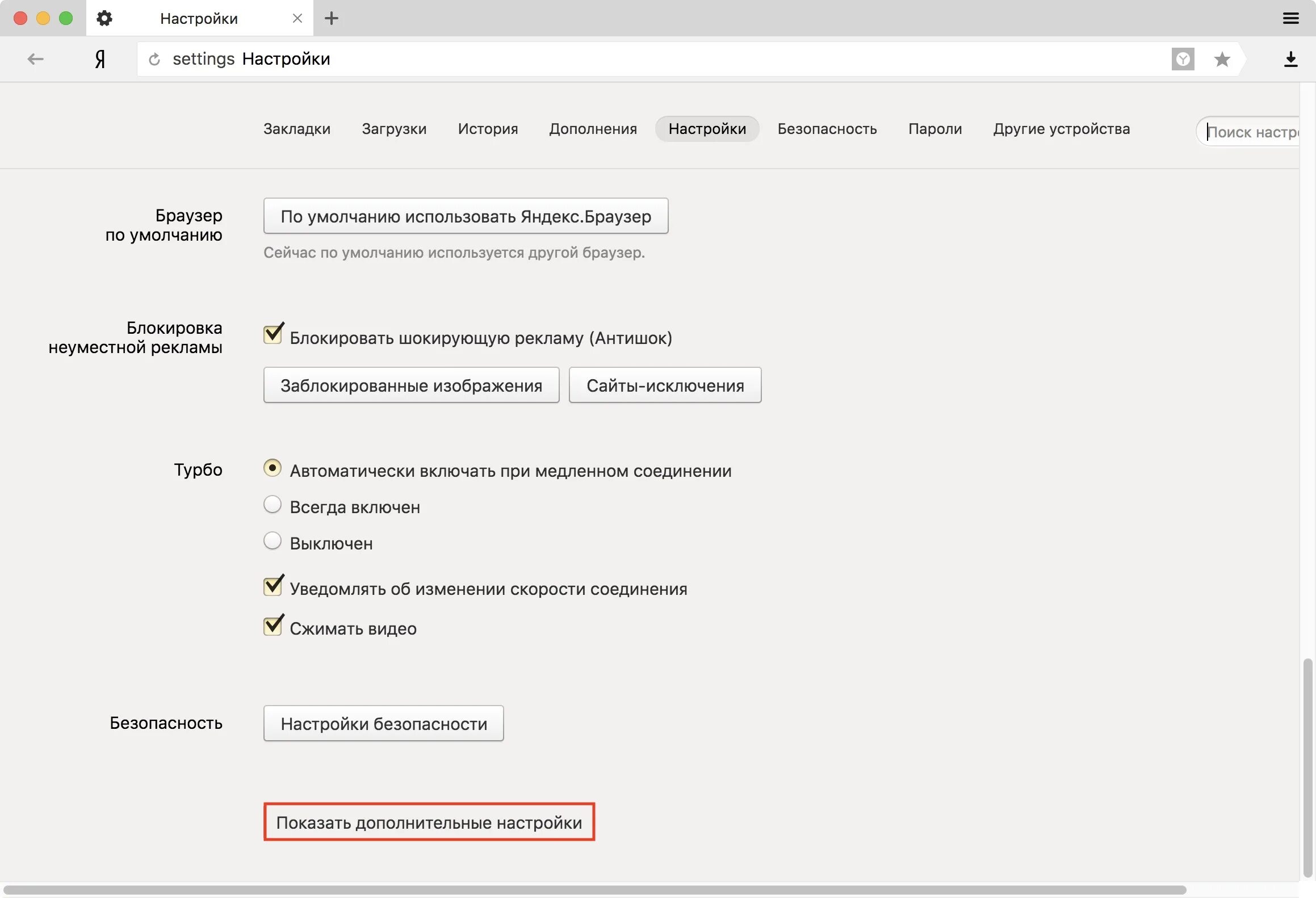The height and width of the screenshot is (898, 1316).
Task: Open downloads with arrow icon
Action: click(1290, 59)
